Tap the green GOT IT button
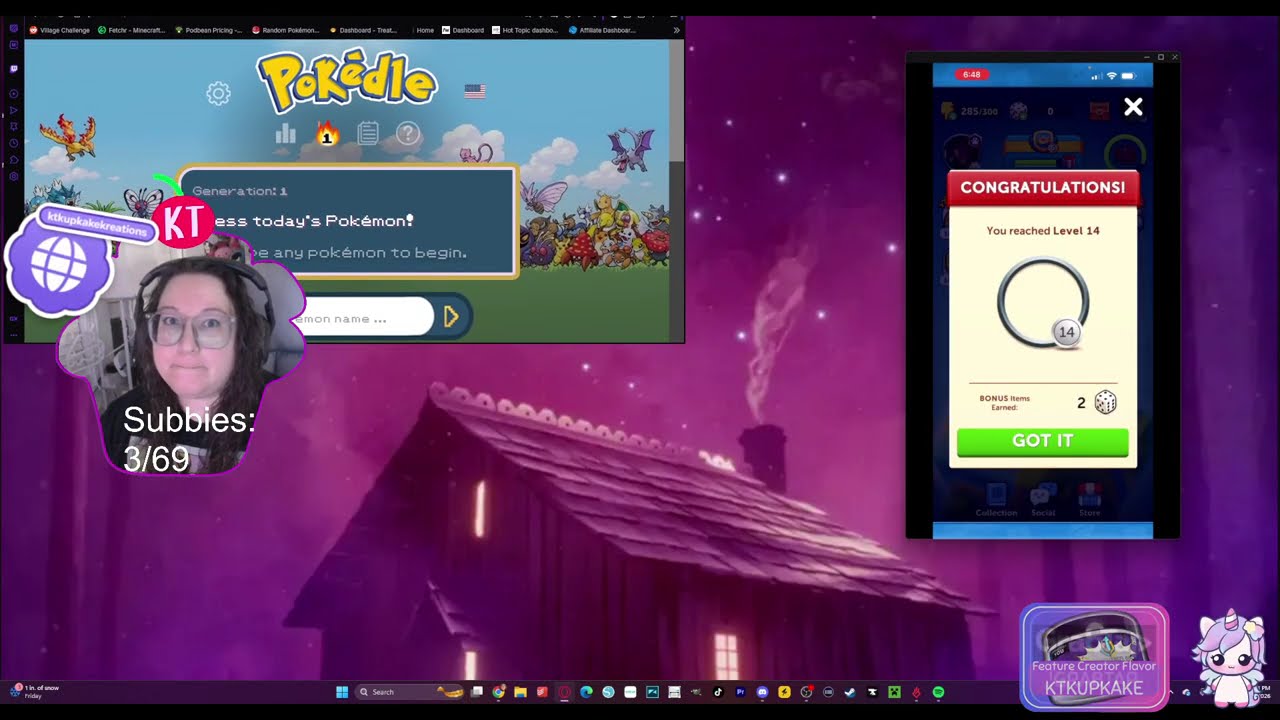Viewport: 1280px width, 720px height. coord(1042,441)
